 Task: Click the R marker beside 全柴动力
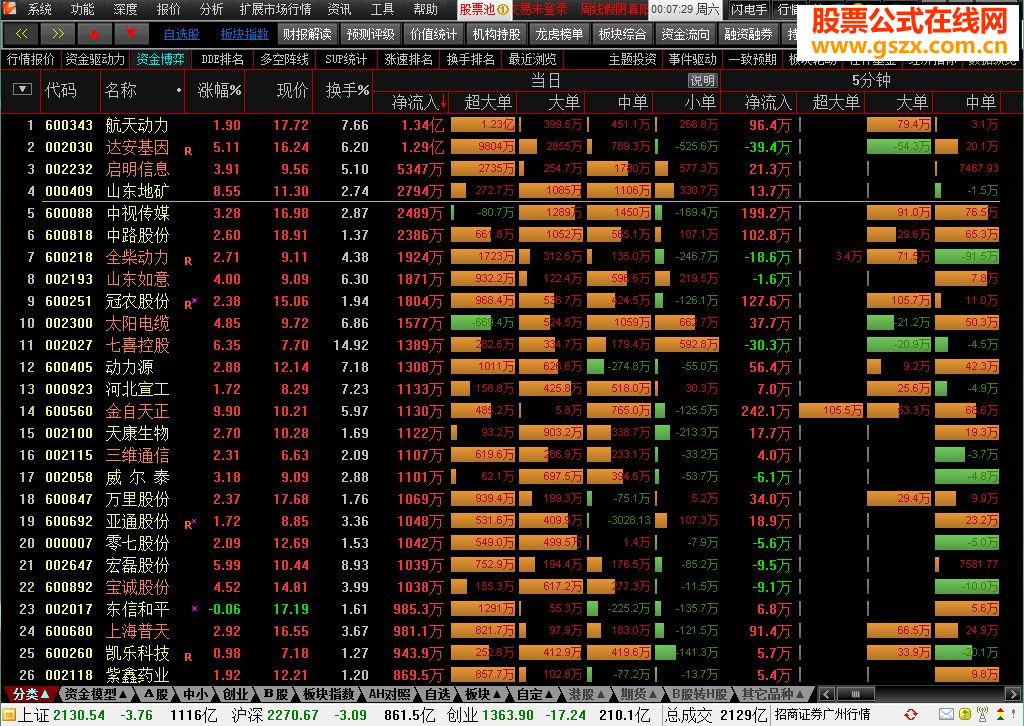[x=188, y=260]
